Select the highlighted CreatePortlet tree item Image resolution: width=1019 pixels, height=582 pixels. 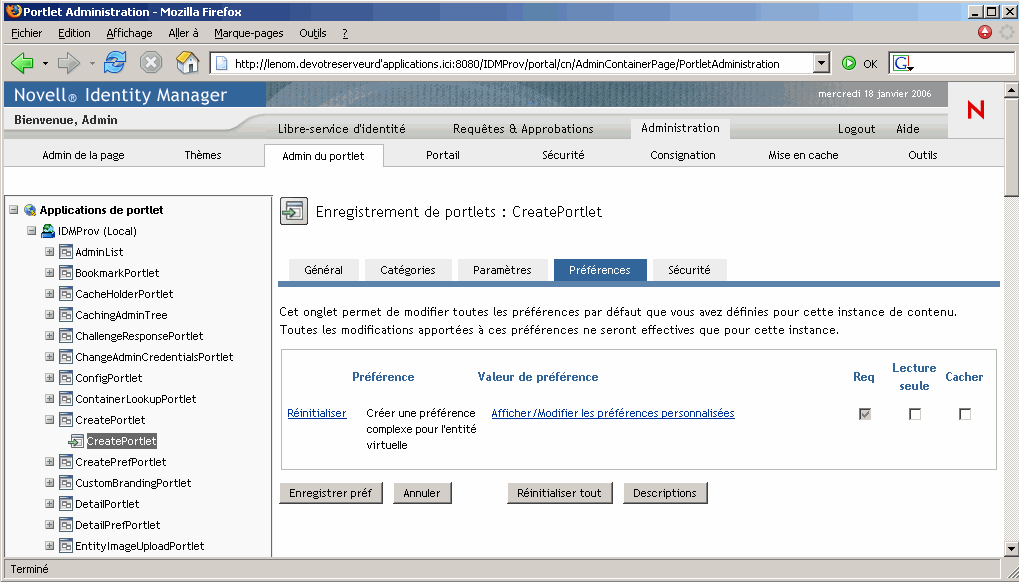(122, 441)
